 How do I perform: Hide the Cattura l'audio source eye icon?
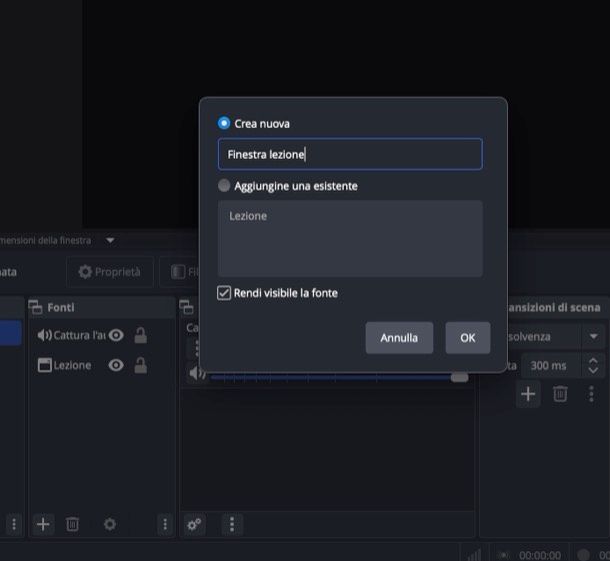tap(116, 335)
